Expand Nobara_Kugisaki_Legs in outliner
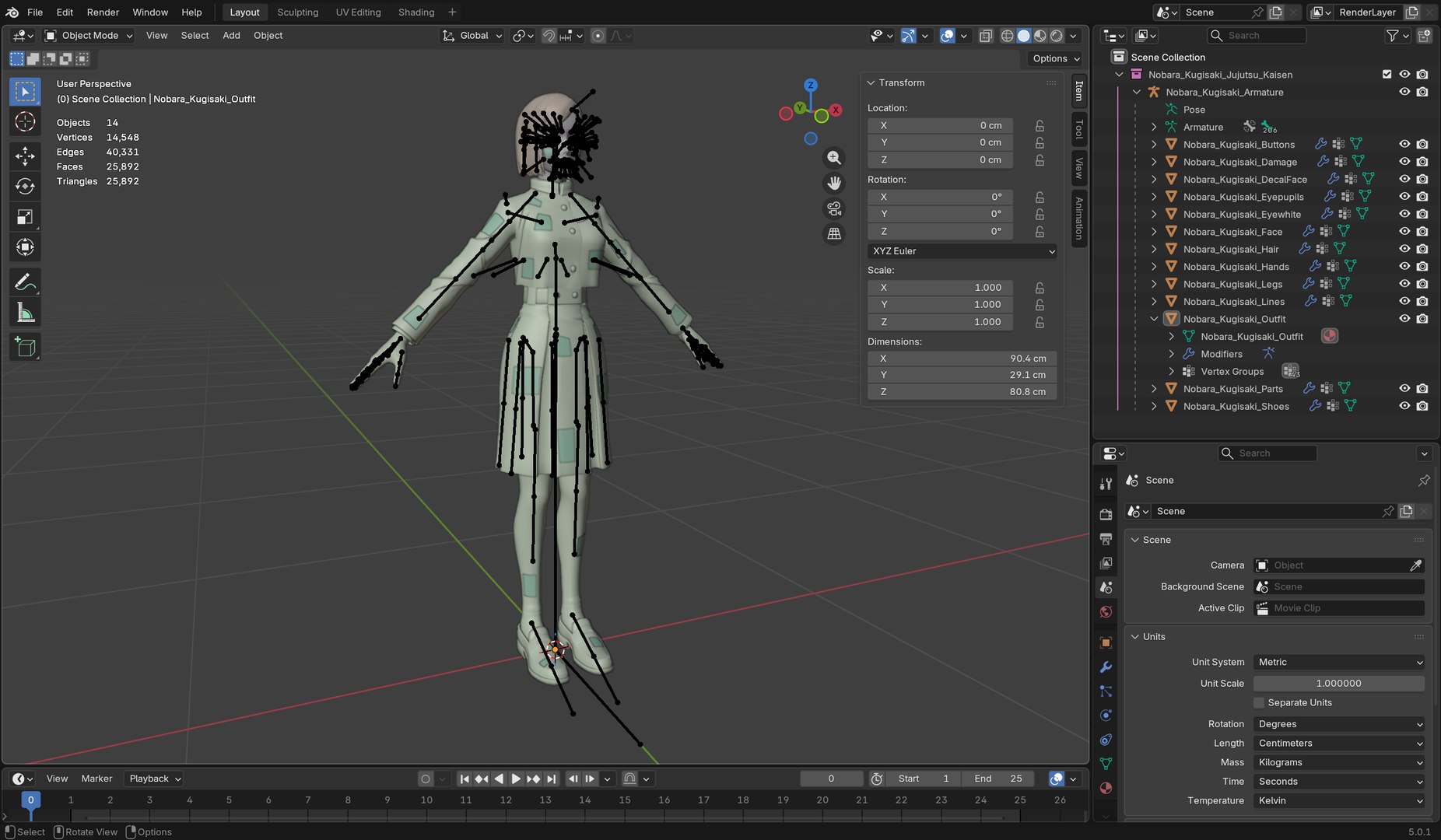1441x840 pixels. [1154, 285]
